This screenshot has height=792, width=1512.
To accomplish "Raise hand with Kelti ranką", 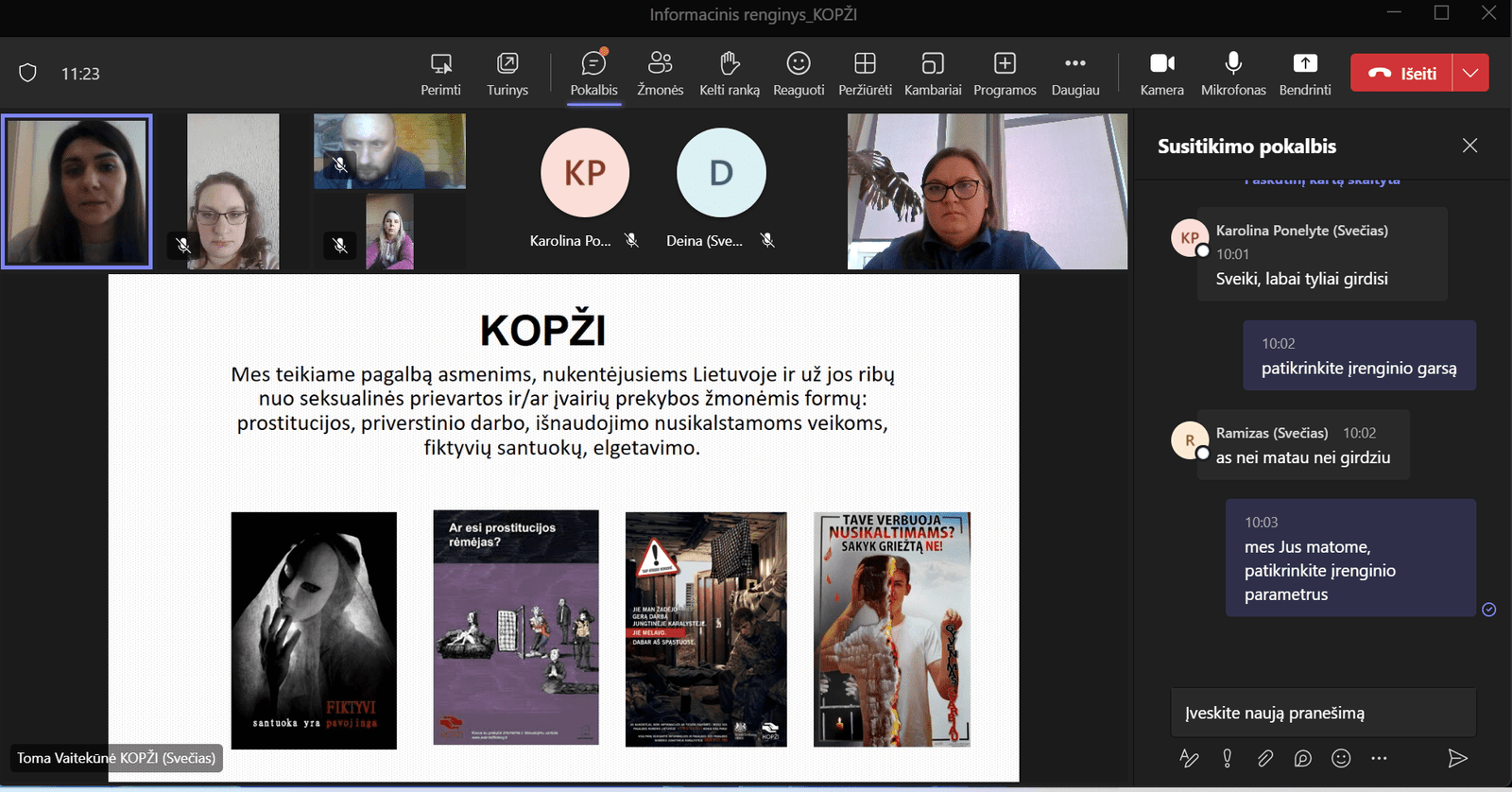I will point(729,74).
